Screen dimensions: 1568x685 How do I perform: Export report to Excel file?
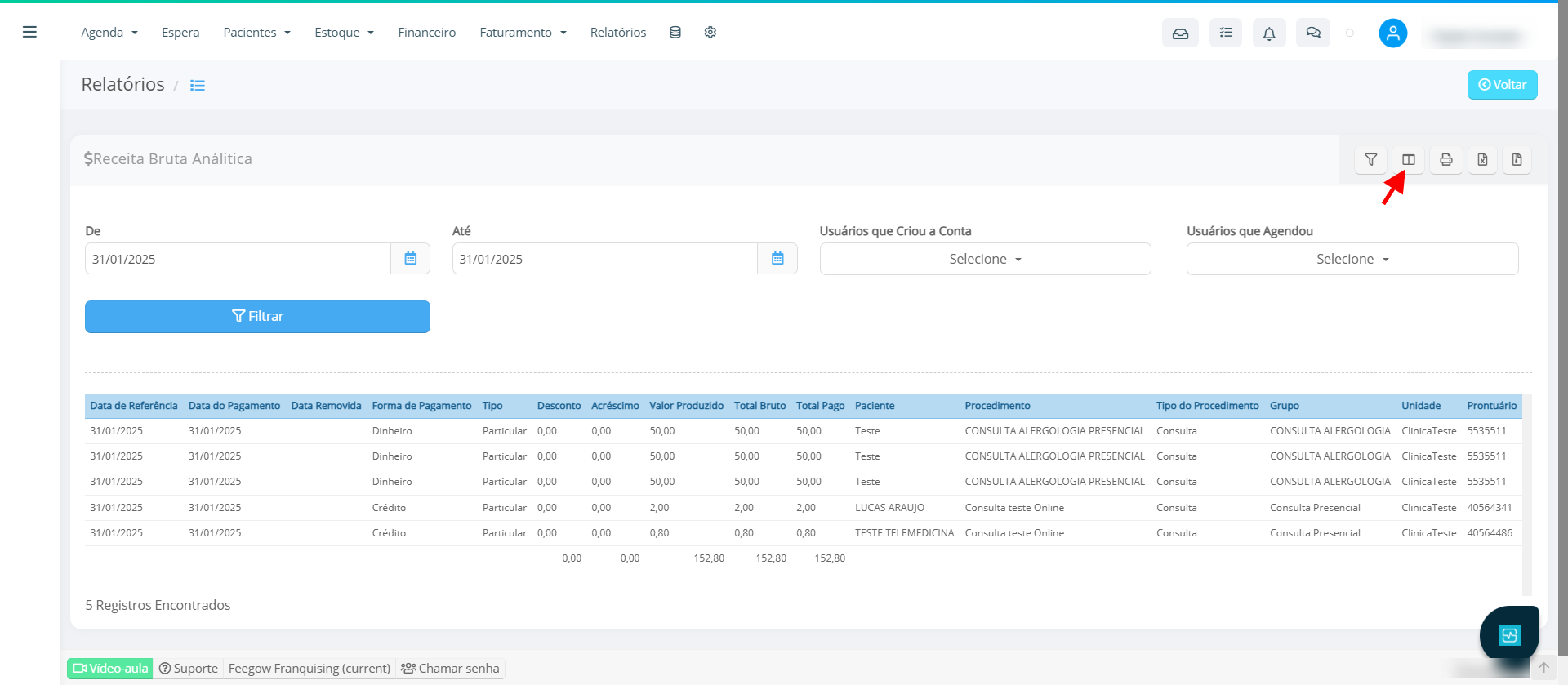click(x=1483, y=159)
